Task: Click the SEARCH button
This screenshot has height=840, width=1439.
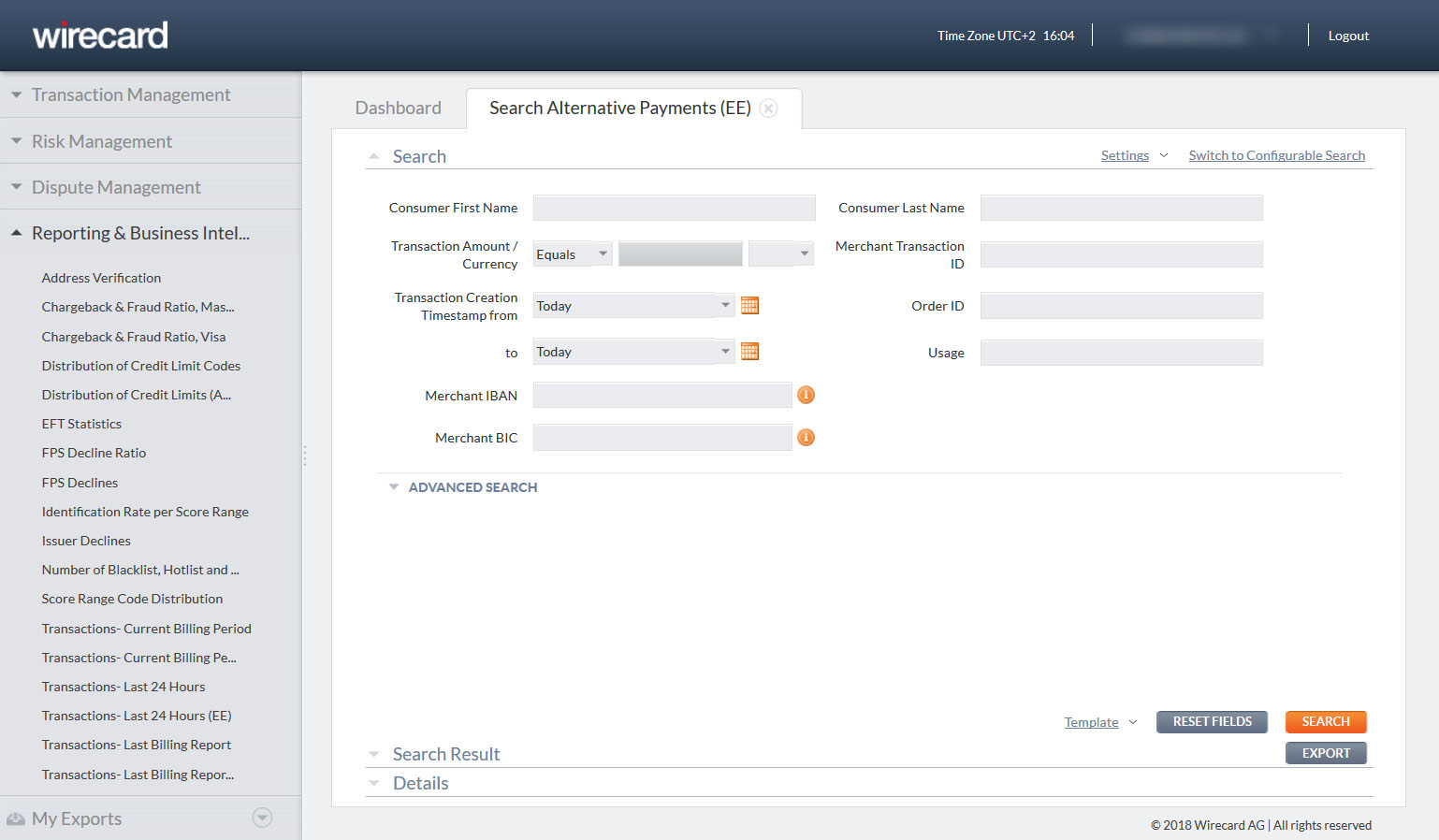Action: [x=1326, y=721]
